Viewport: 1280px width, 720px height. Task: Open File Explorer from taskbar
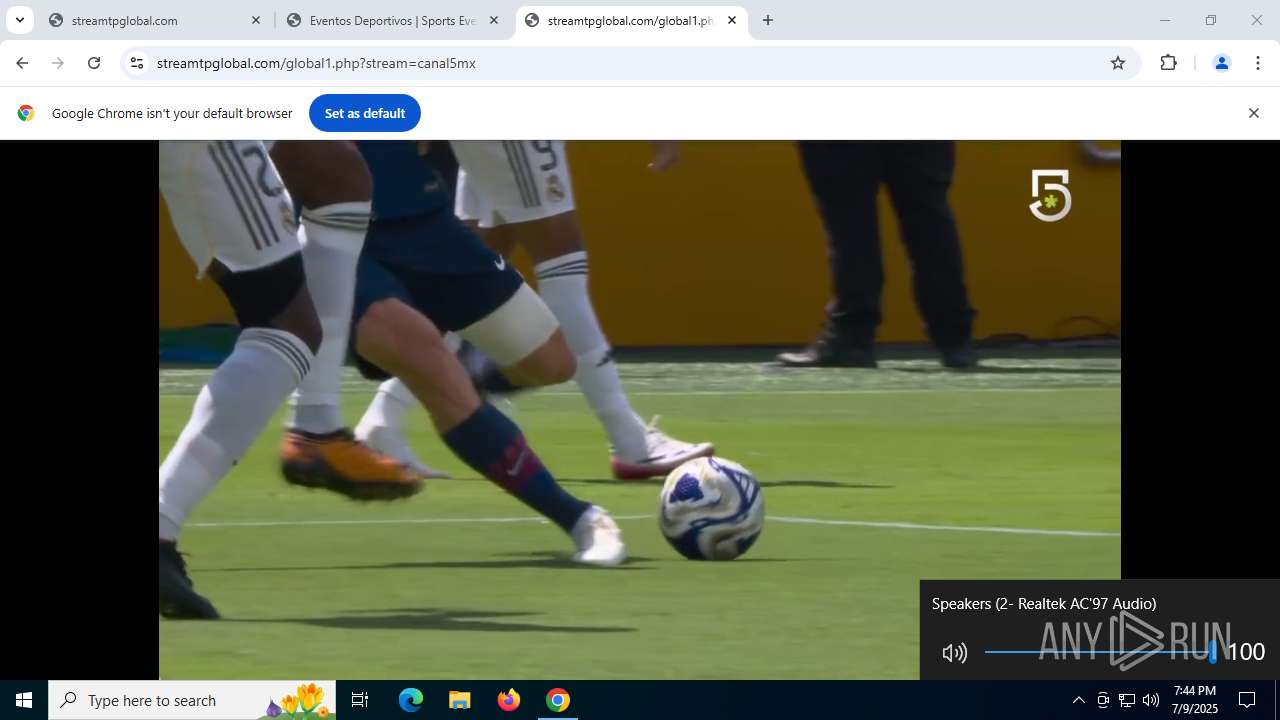[x=459, y=700]
